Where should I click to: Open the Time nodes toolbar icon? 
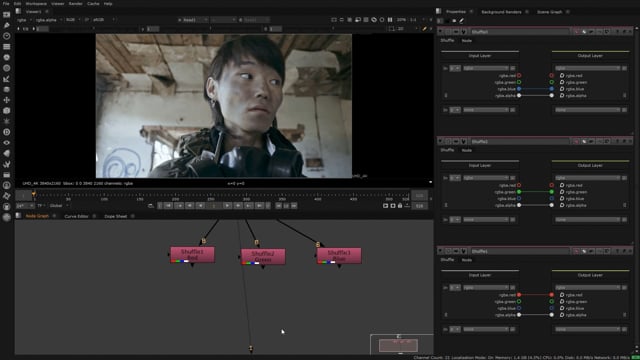click(7, 36)
